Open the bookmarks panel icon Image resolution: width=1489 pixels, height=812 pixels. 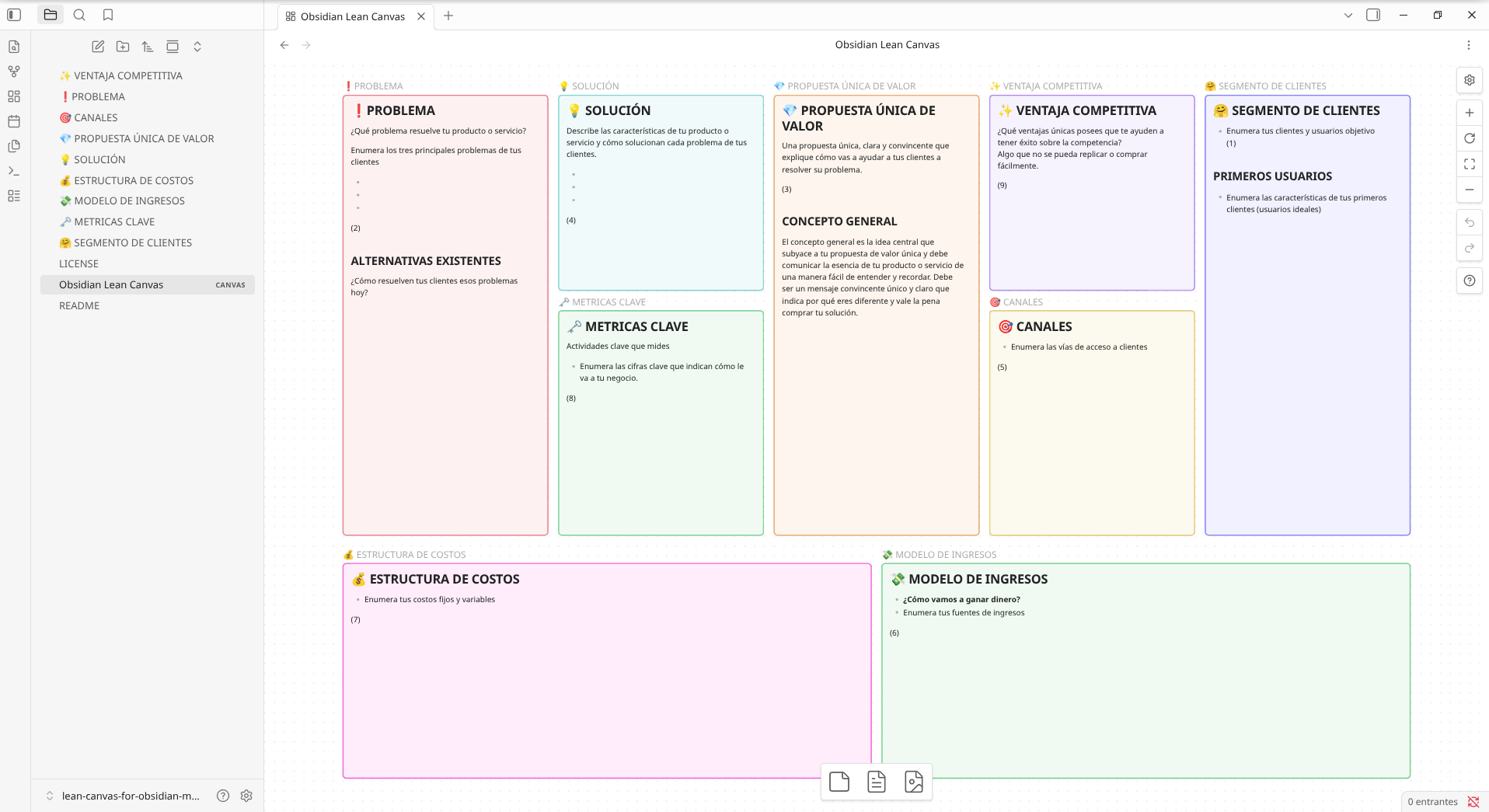(108, 15)
